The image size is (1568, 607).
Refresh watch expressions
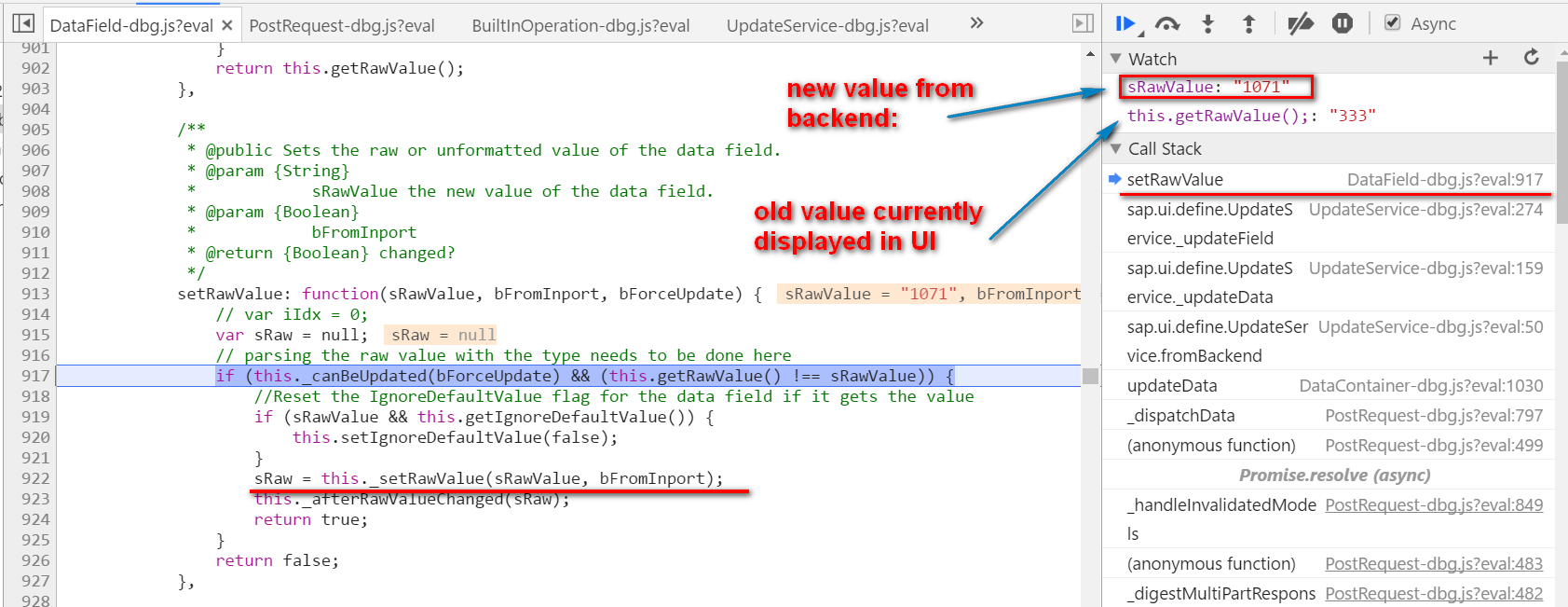click(1531, 58)
